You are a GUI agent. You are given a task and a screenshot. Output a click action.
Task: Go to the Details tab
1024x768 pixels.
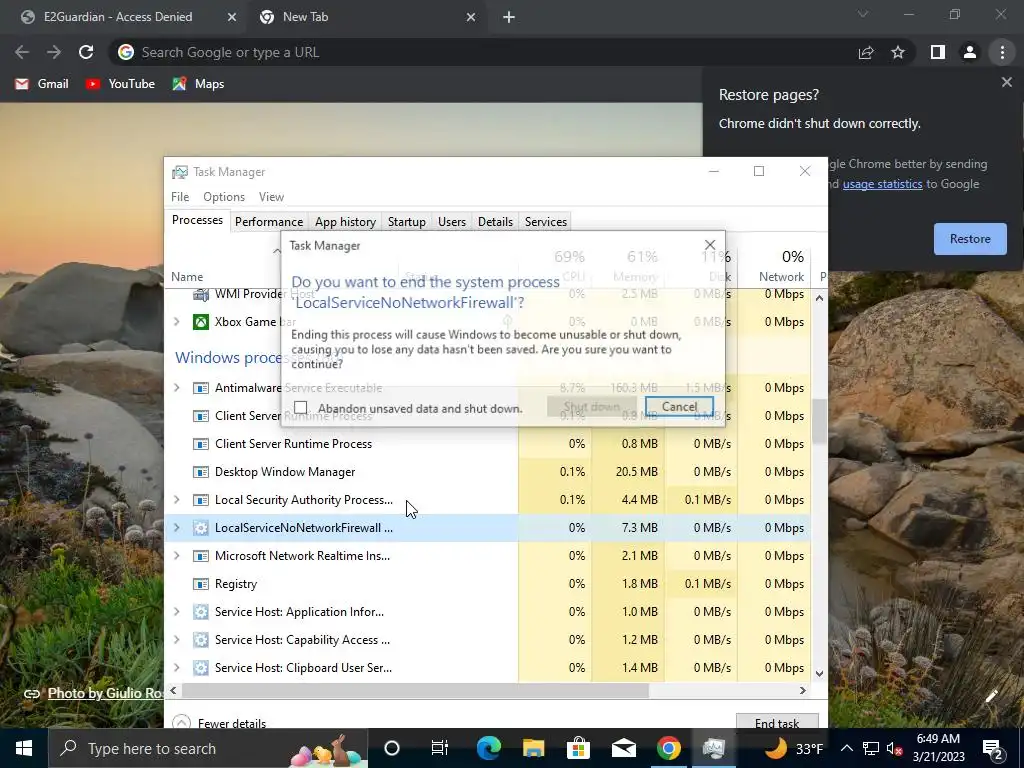495,222
